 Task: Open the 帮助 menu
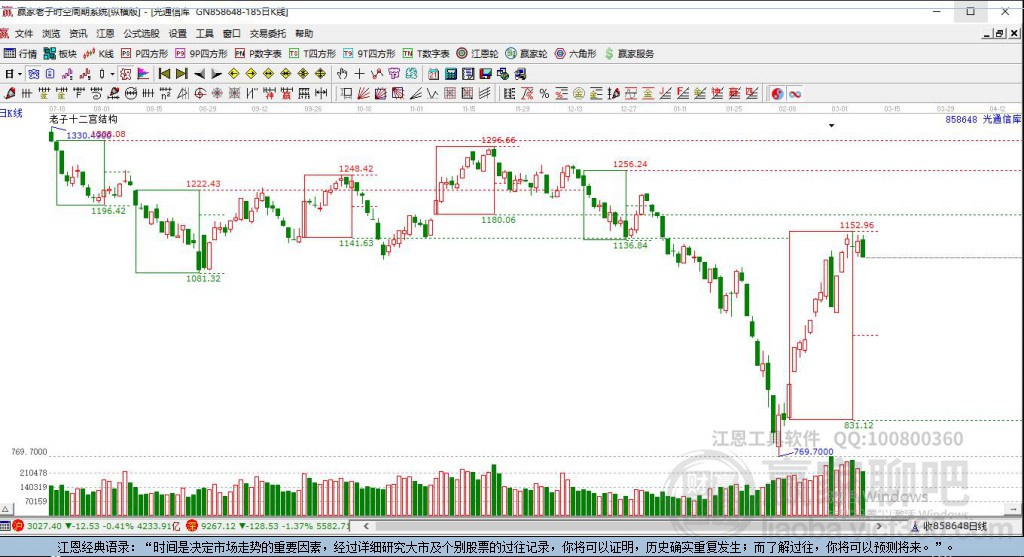(x=304, y=33)
